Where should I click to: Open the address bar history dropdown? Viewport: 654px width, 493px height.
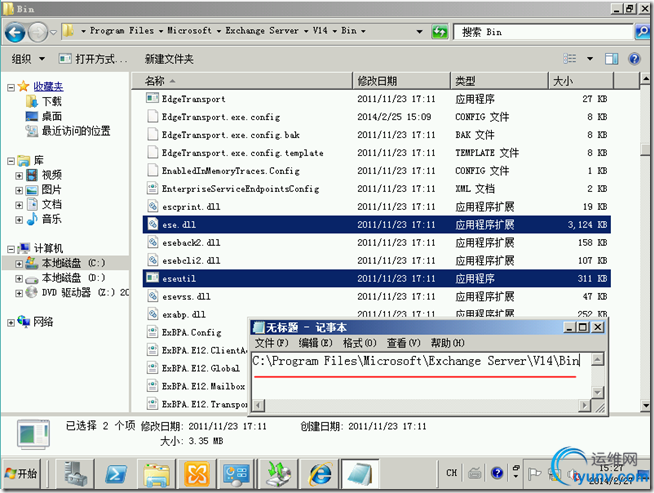(420, 31)
